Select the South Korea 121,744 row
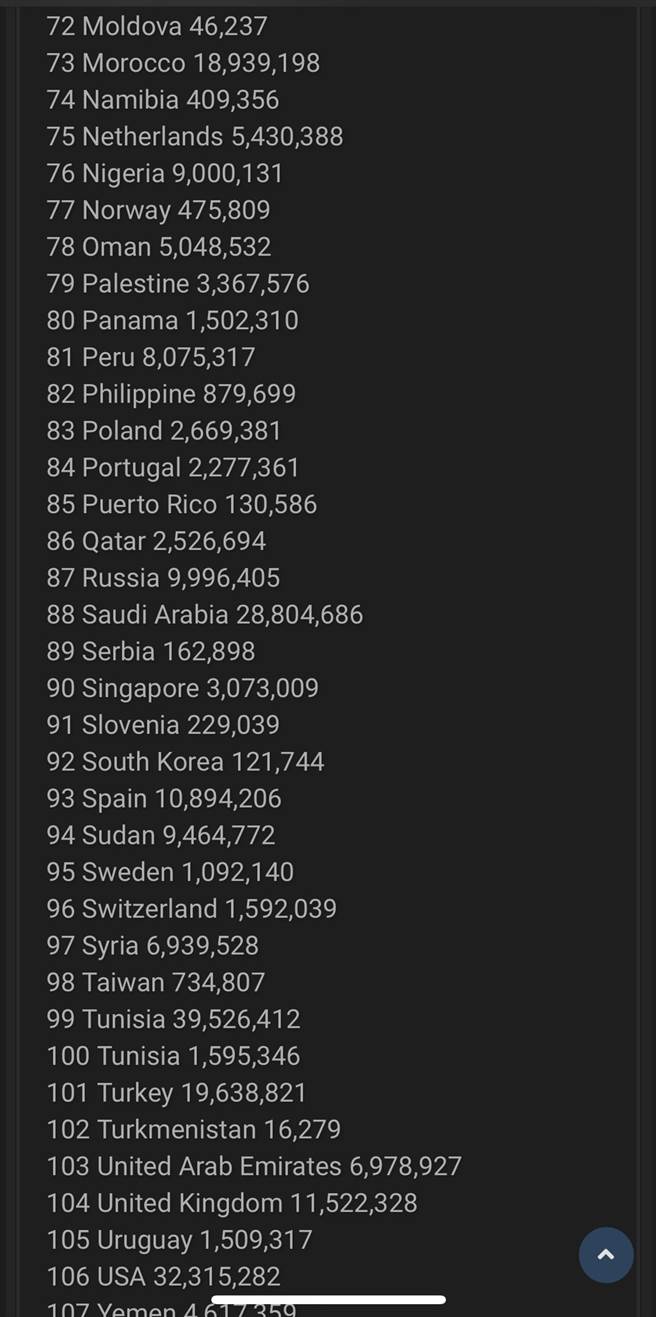Screen dimensions: 656x1317 tap(186, 762)
